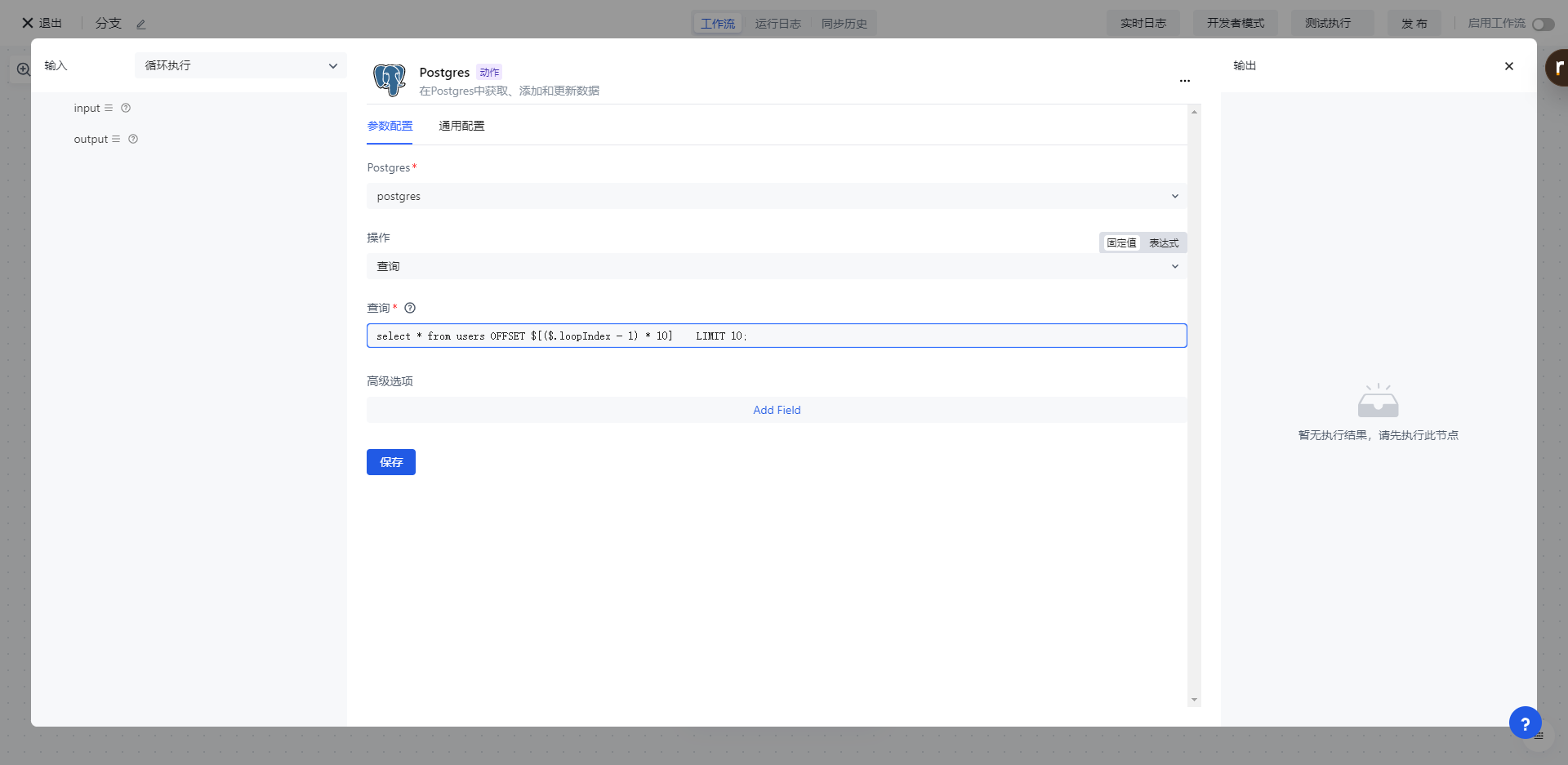Click the list icon next to output
The image size is (1568, 765).
(116, 139)
